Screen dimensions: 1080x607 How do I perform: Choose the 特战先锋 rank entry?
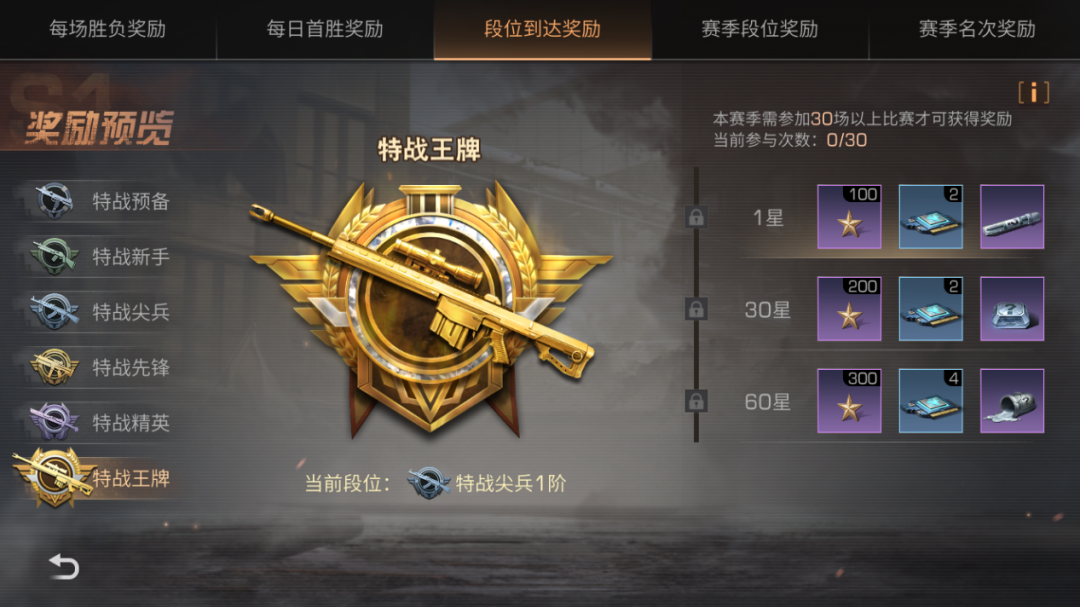[x=100, y=367]
